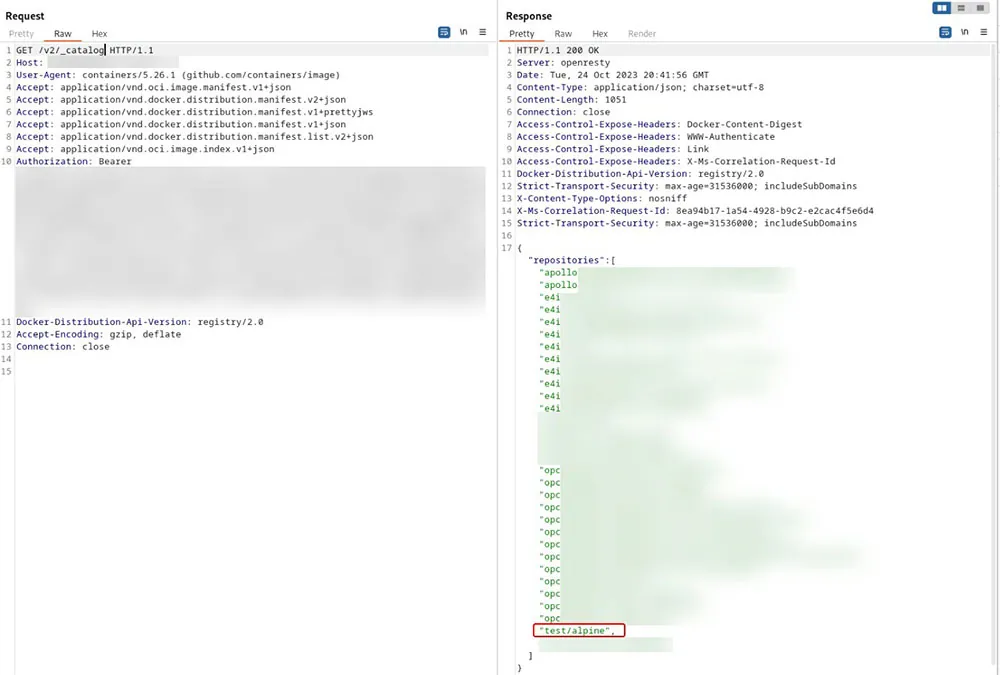
Task: Toggle word wrap icon in Response pane
Action: coord(945,32)
